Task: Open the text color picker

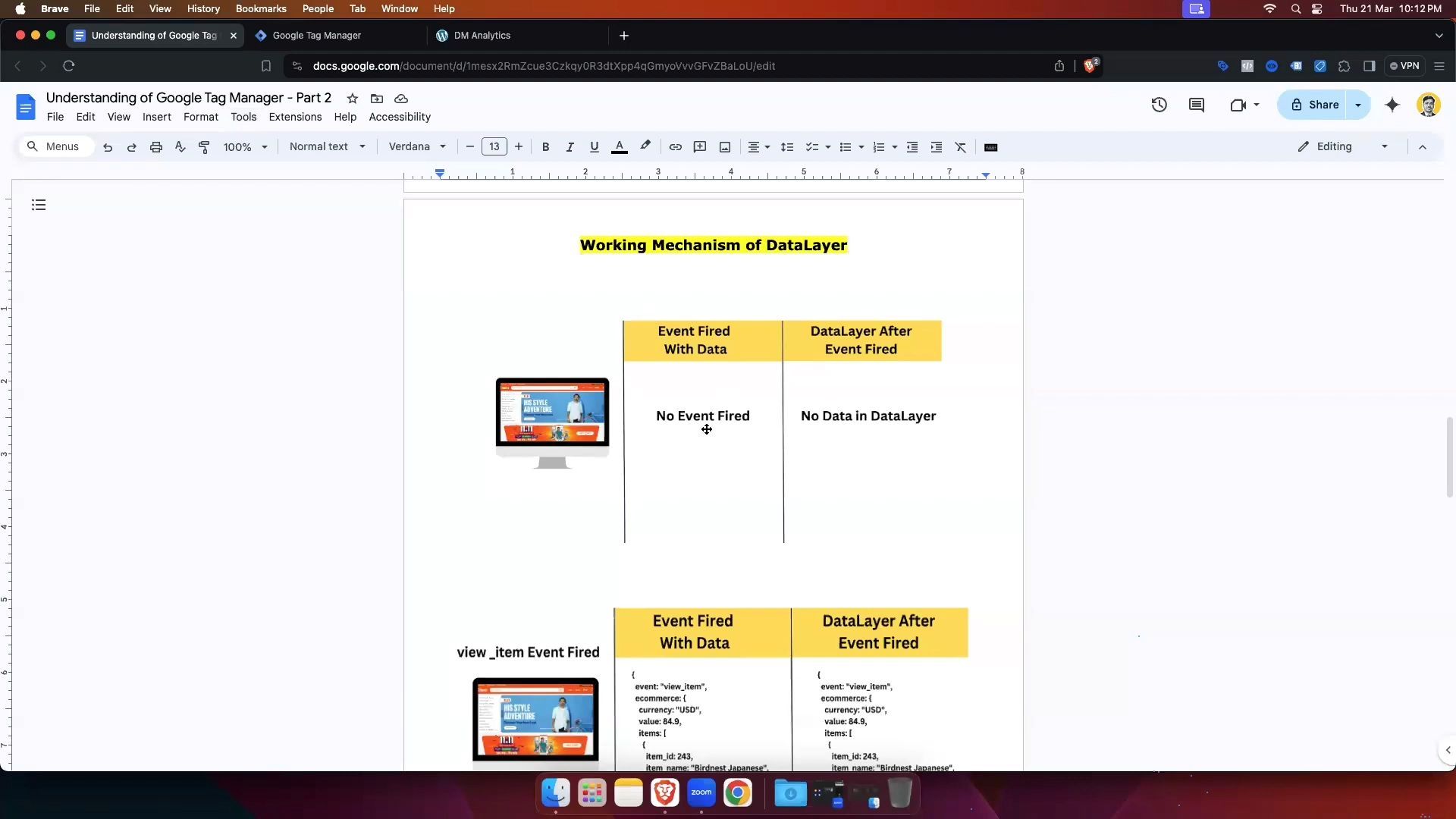Action: pyautogui.click(x=620, y=147)
